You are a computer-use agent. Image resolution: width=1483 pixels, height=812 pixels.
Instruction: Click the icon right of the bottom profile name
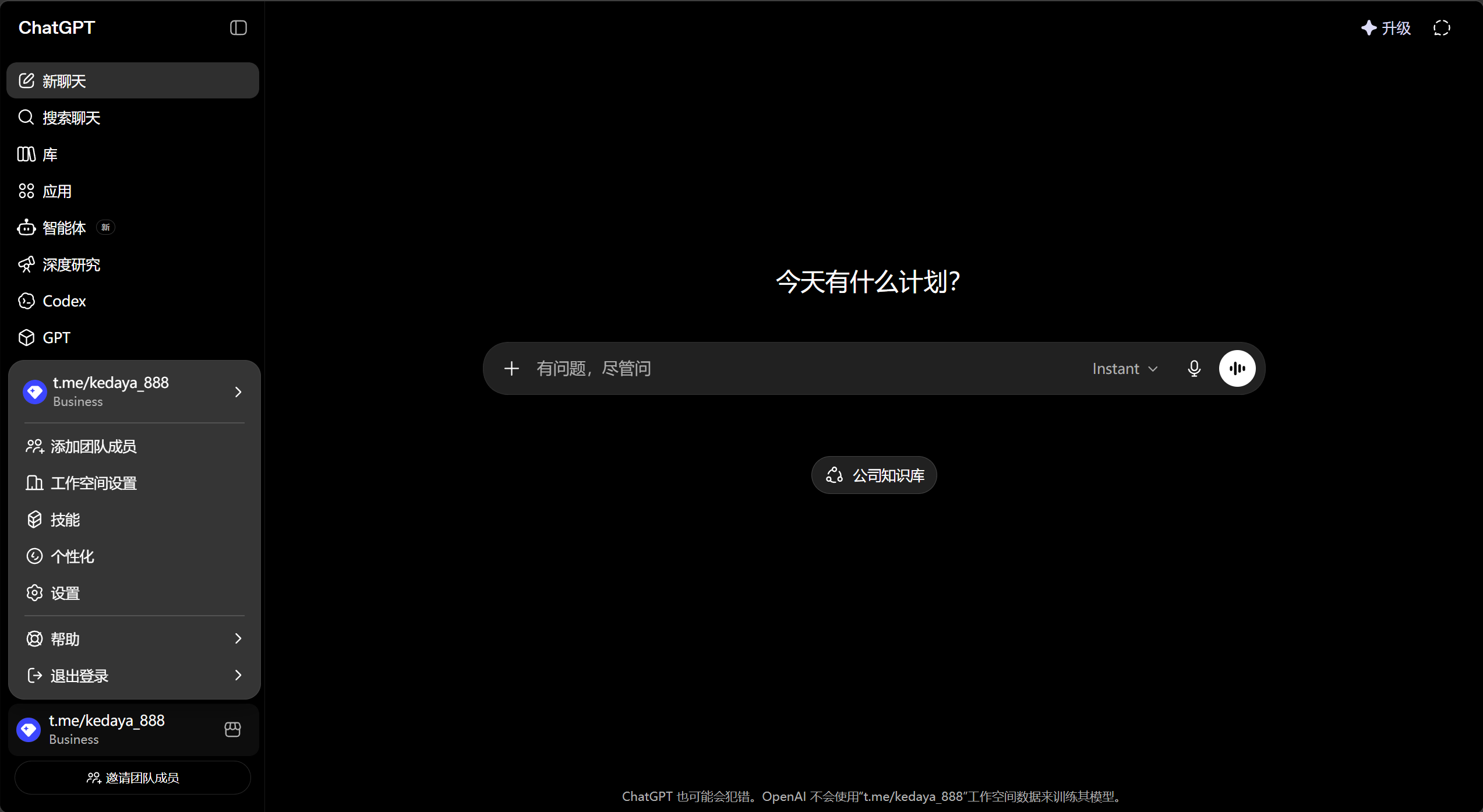232,730
